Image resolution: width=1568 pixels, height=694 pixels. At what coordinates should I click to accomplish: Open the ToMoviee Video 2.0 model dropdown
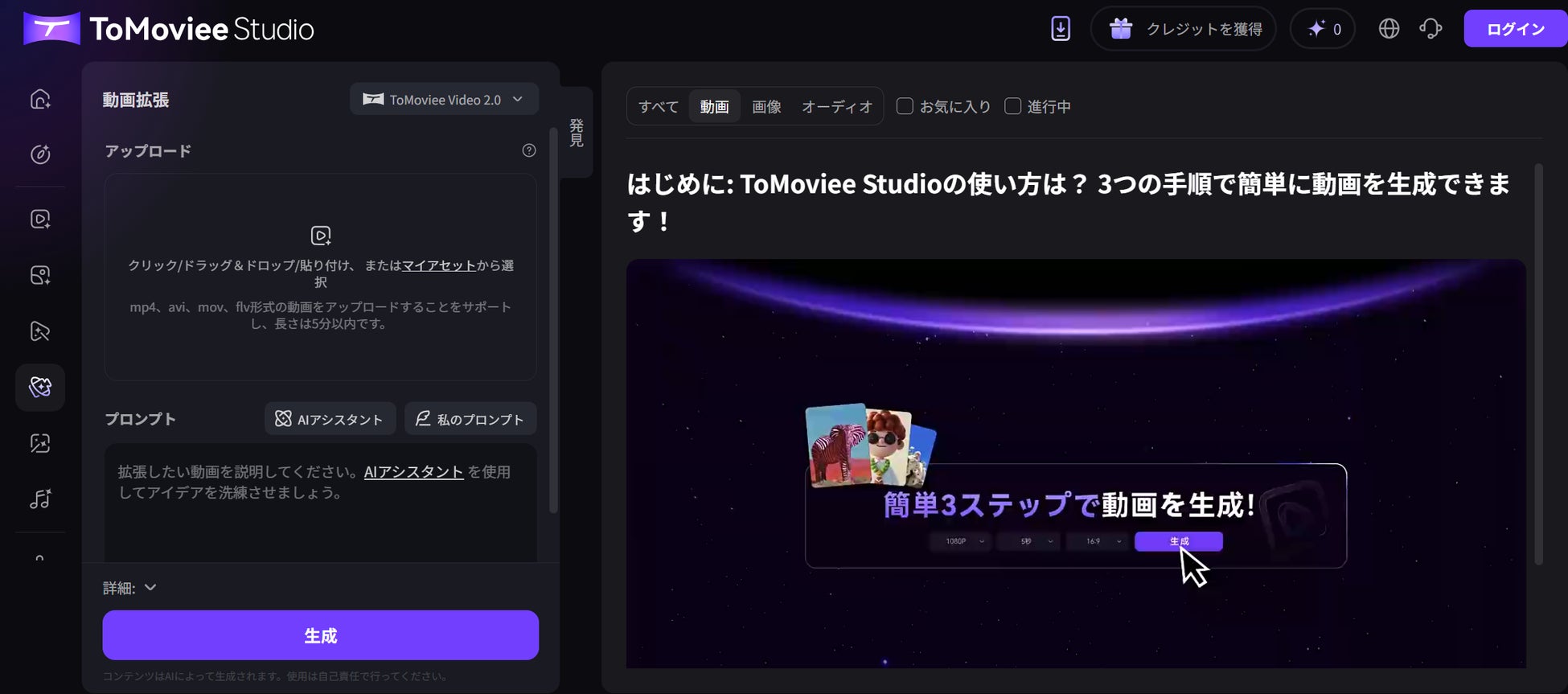click(x=444, y=100)
